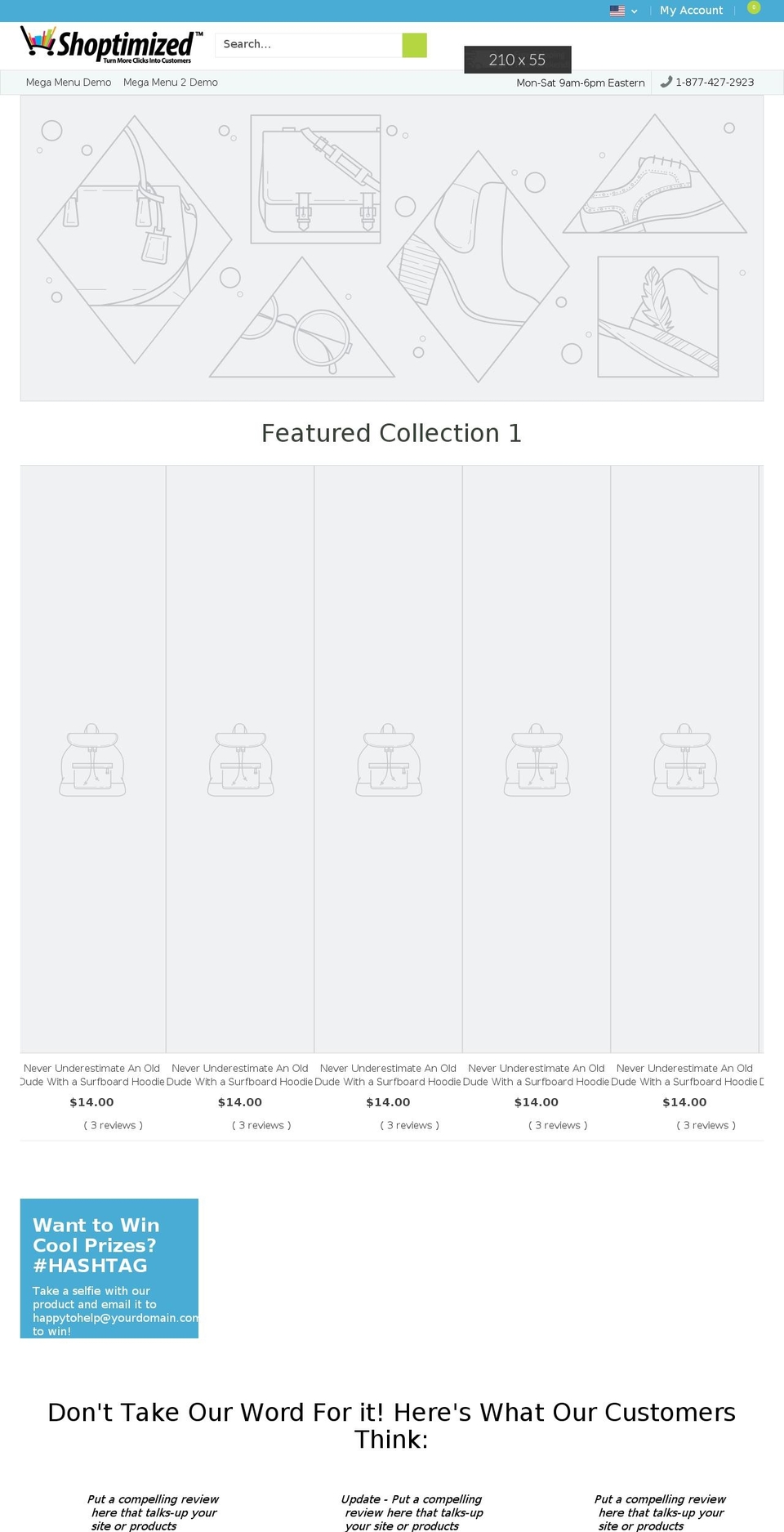Click the phone icon beside 1-877-427-2923

click(x=666, y=82)
